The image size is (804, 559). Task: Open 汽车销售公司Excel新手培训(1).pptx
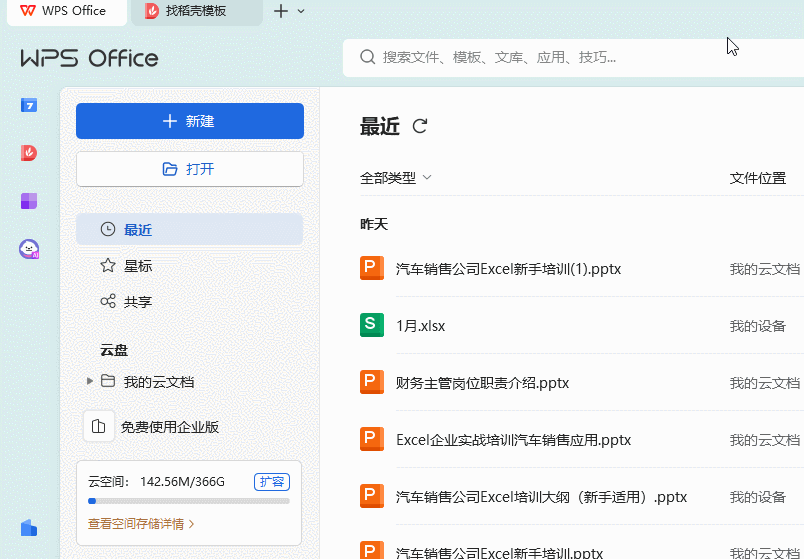coord(508,269)
